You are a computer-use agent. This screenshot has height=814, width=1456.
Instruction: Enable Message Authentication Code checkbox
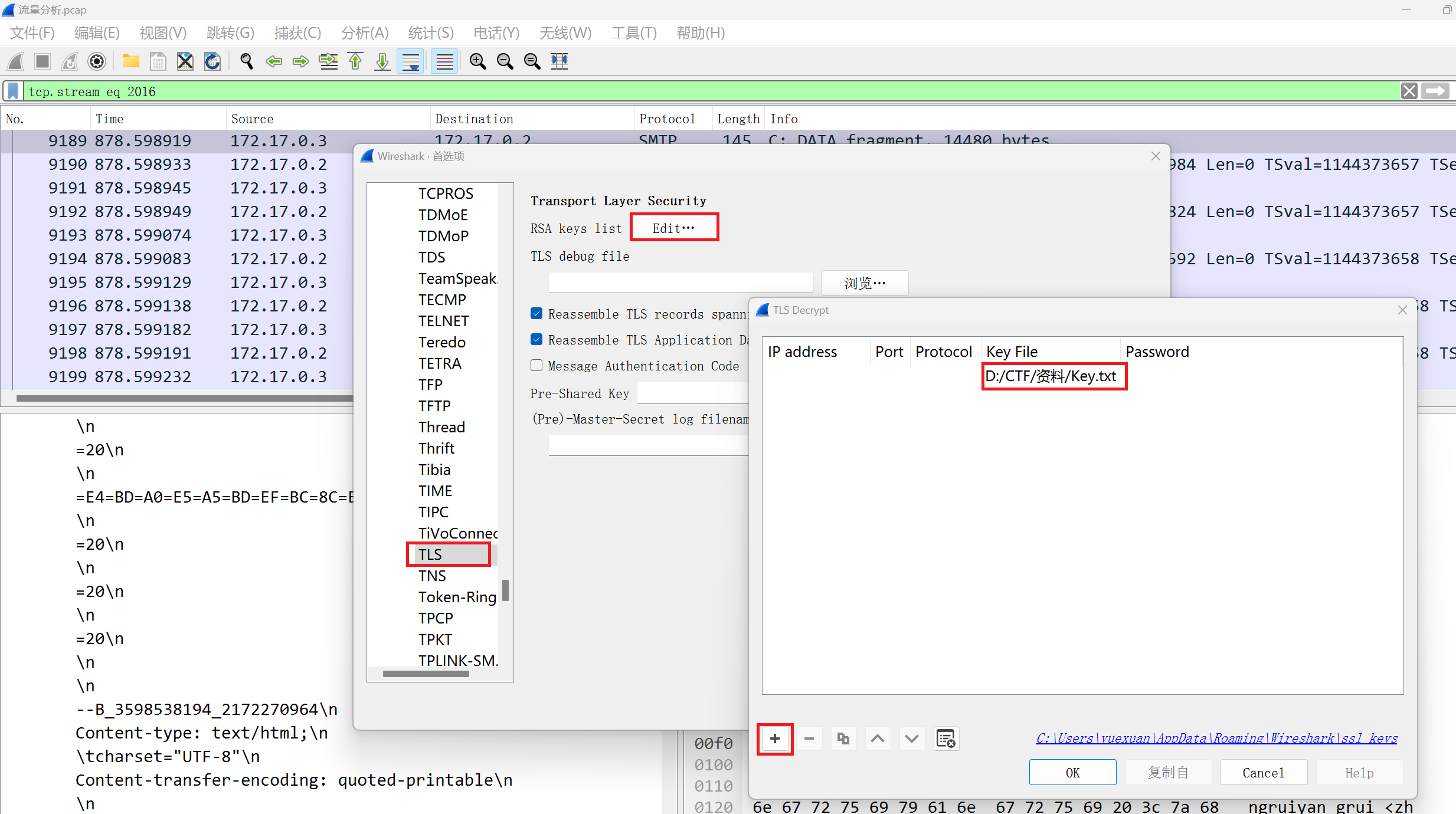[x=536, y=366]
